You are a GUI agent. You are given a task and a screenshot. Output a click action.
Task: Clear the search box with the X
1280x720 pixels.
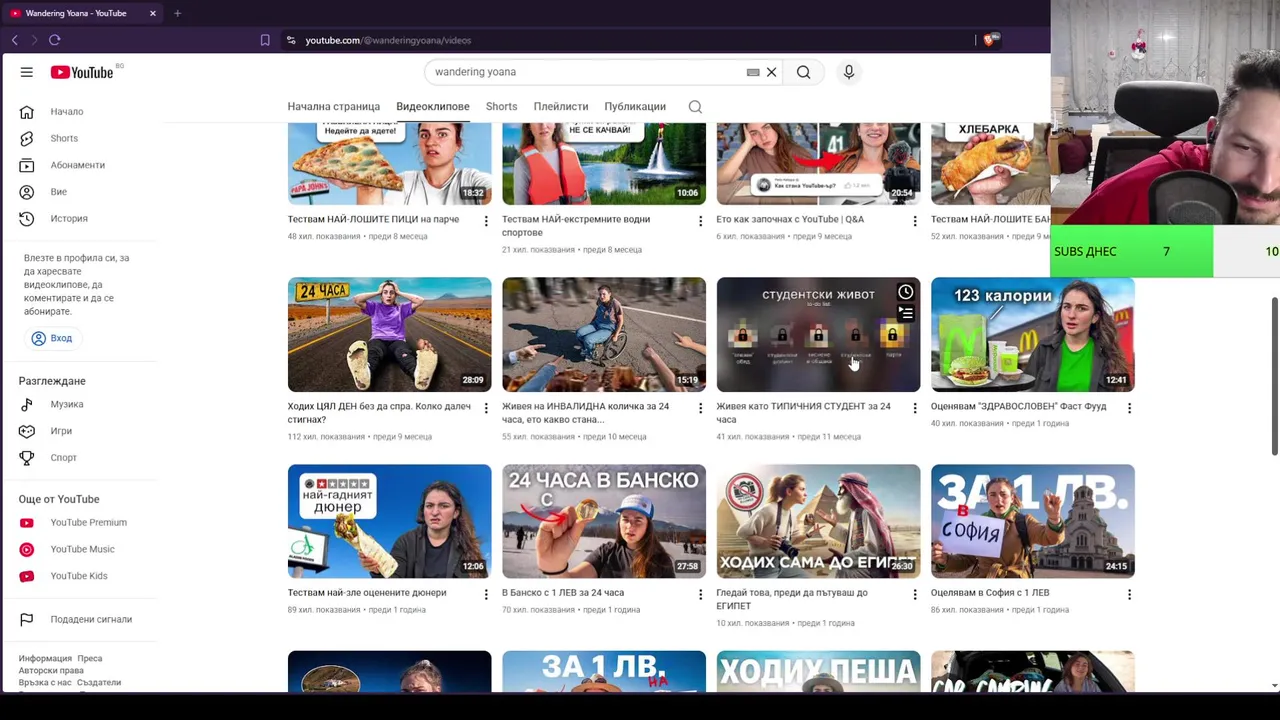point(771,72)
